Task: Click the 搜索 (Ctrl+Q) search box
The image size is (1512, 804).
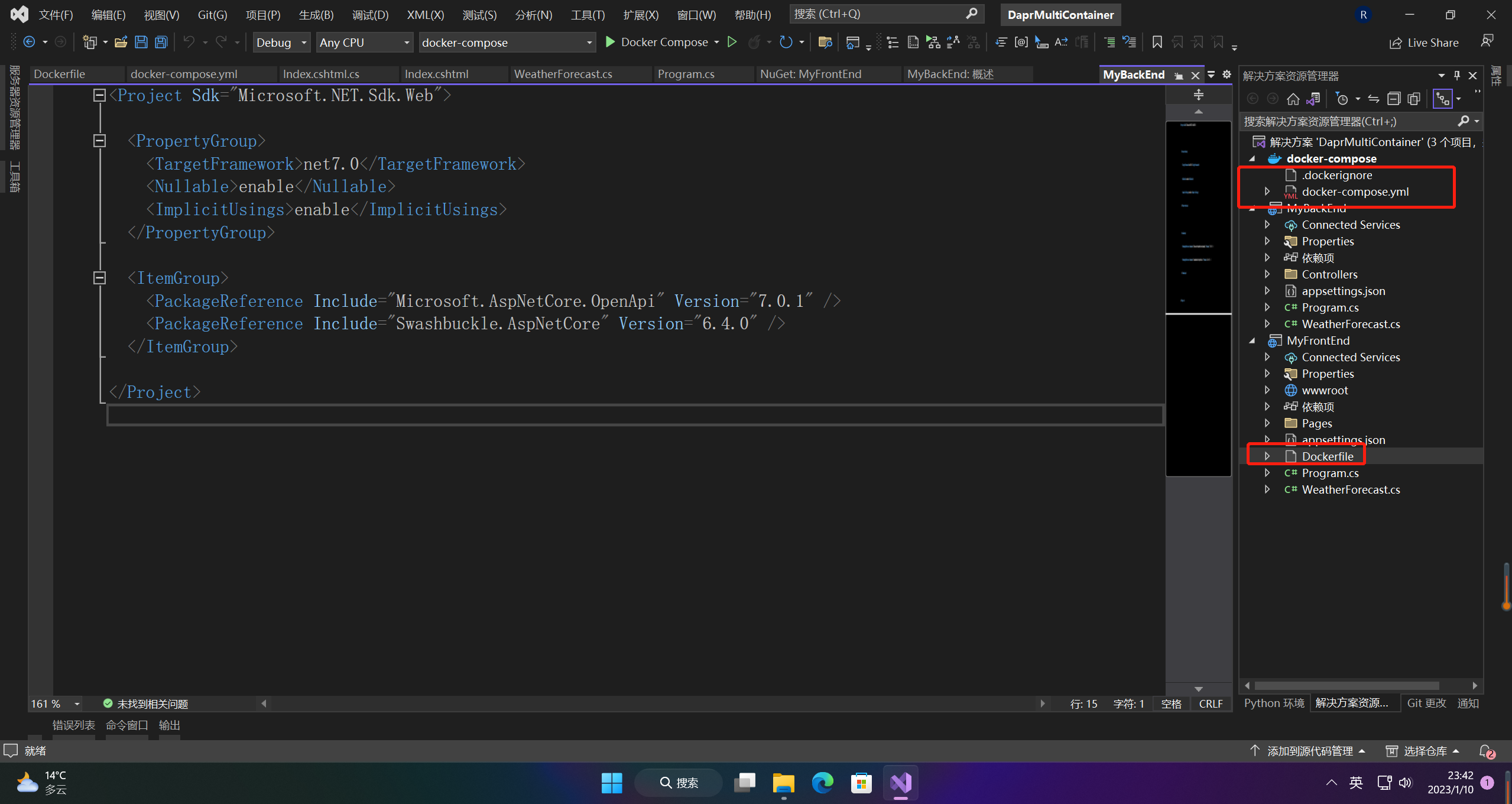Action: (886, 14)
